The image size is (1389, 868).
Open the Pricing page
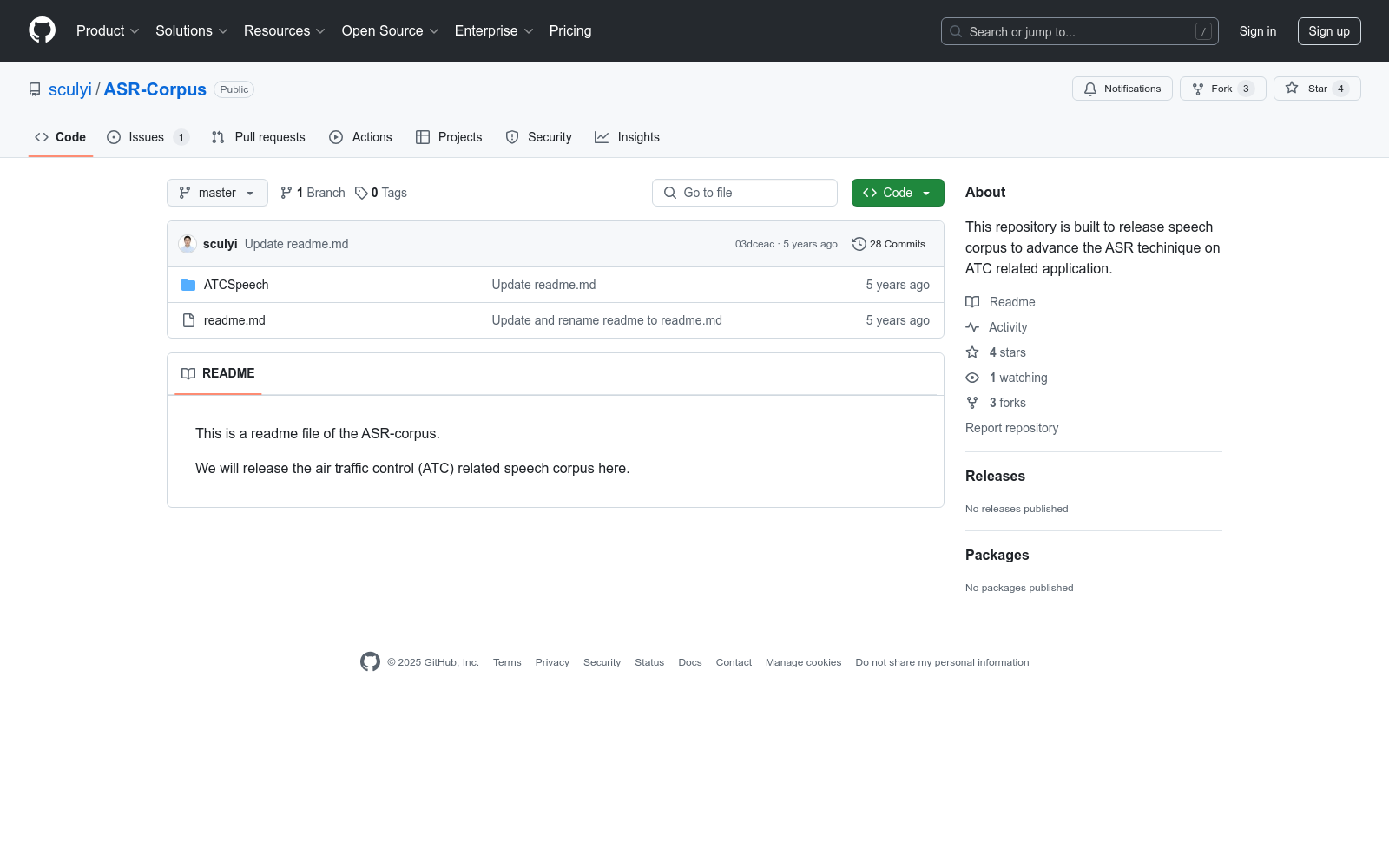570,31
